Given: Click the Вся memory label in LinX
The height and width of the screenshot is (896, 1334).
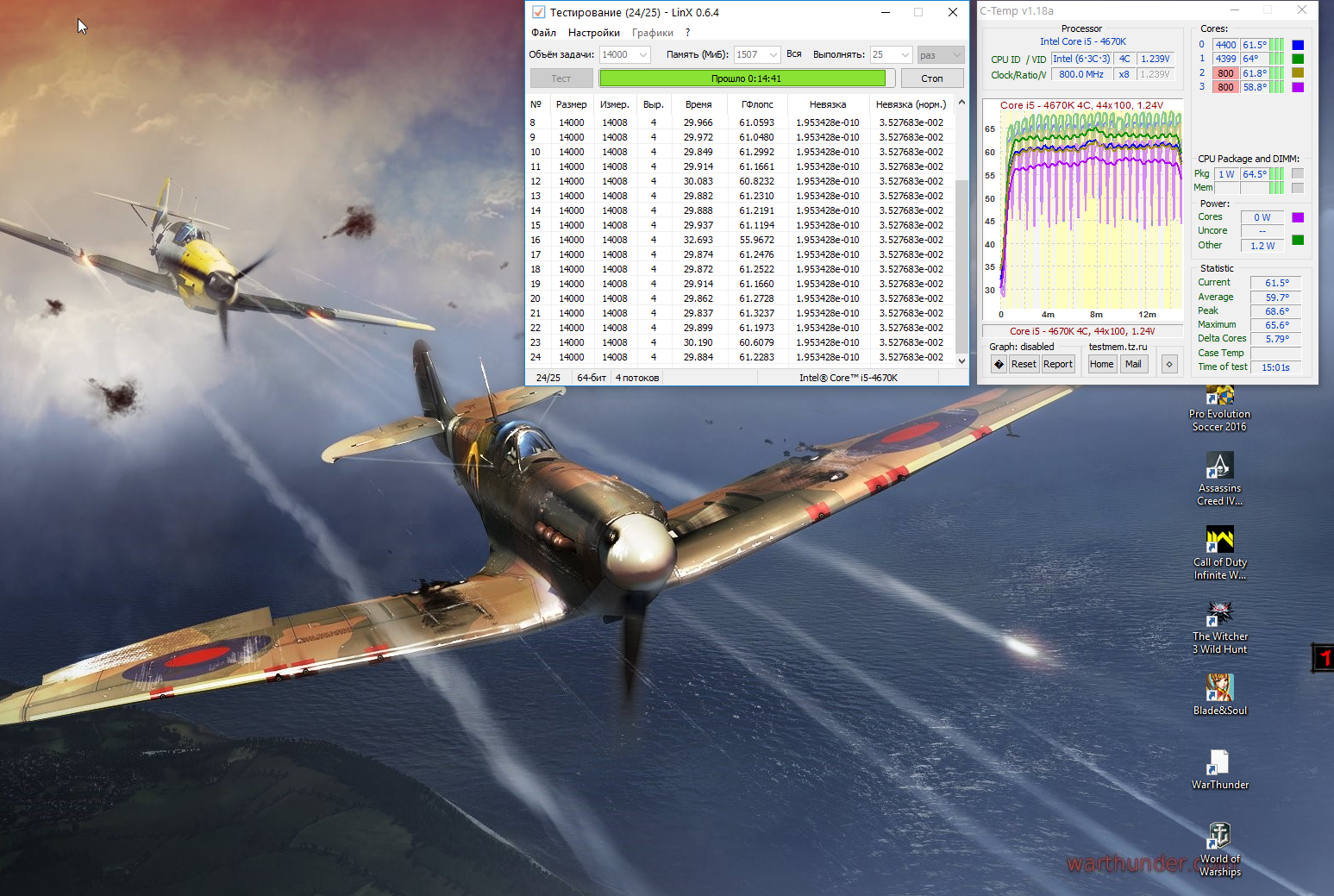Looking at the screenshot, I should click(x=794, y=54).
